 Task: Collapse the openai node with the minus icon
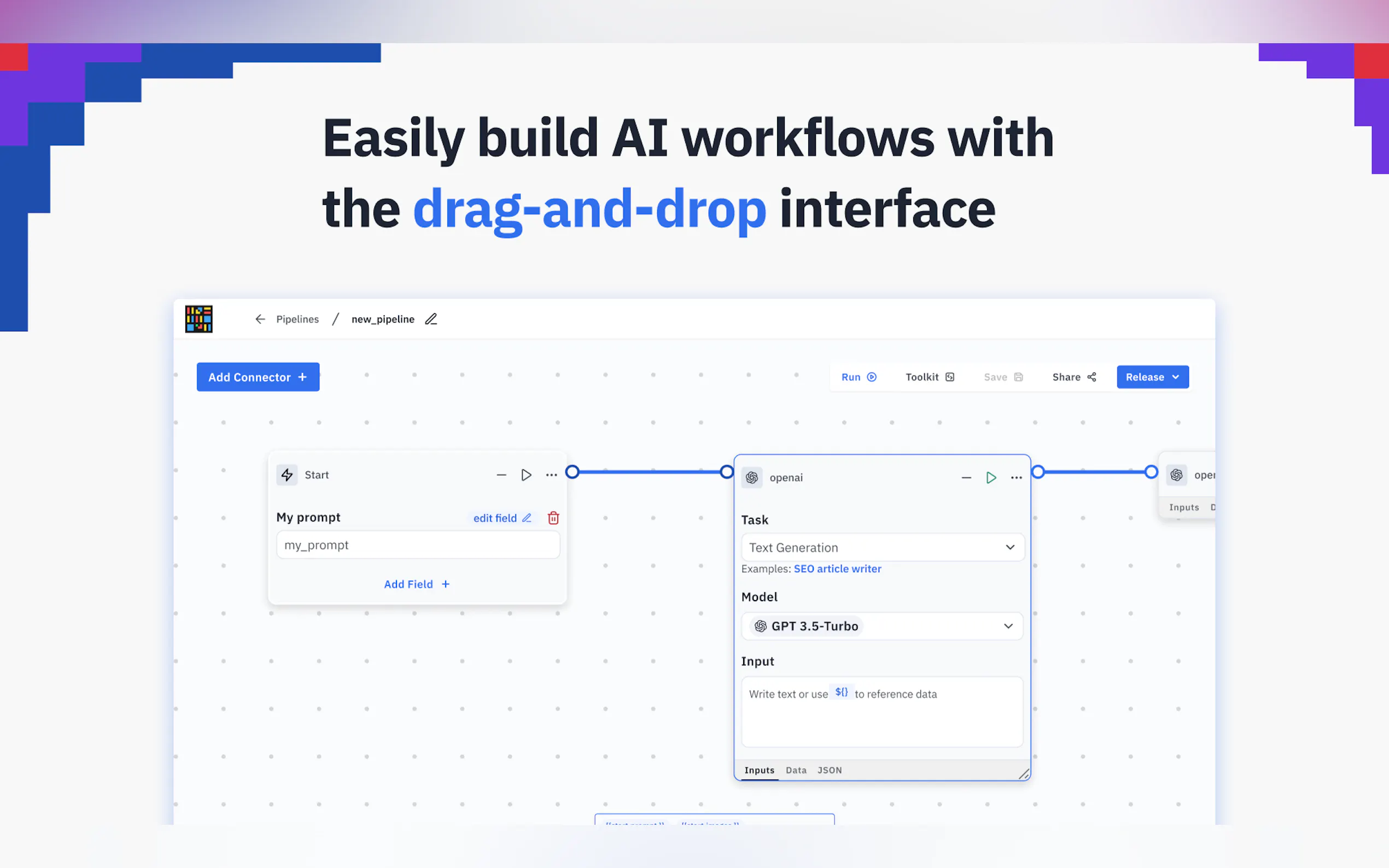click(966, 478)
